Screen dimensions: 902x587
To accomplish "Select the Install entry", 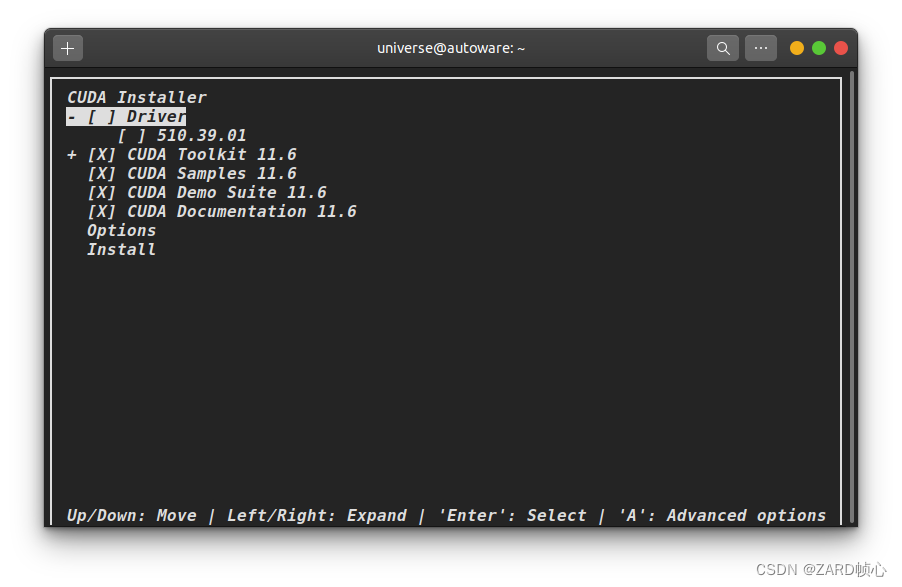I will point(121,250).
